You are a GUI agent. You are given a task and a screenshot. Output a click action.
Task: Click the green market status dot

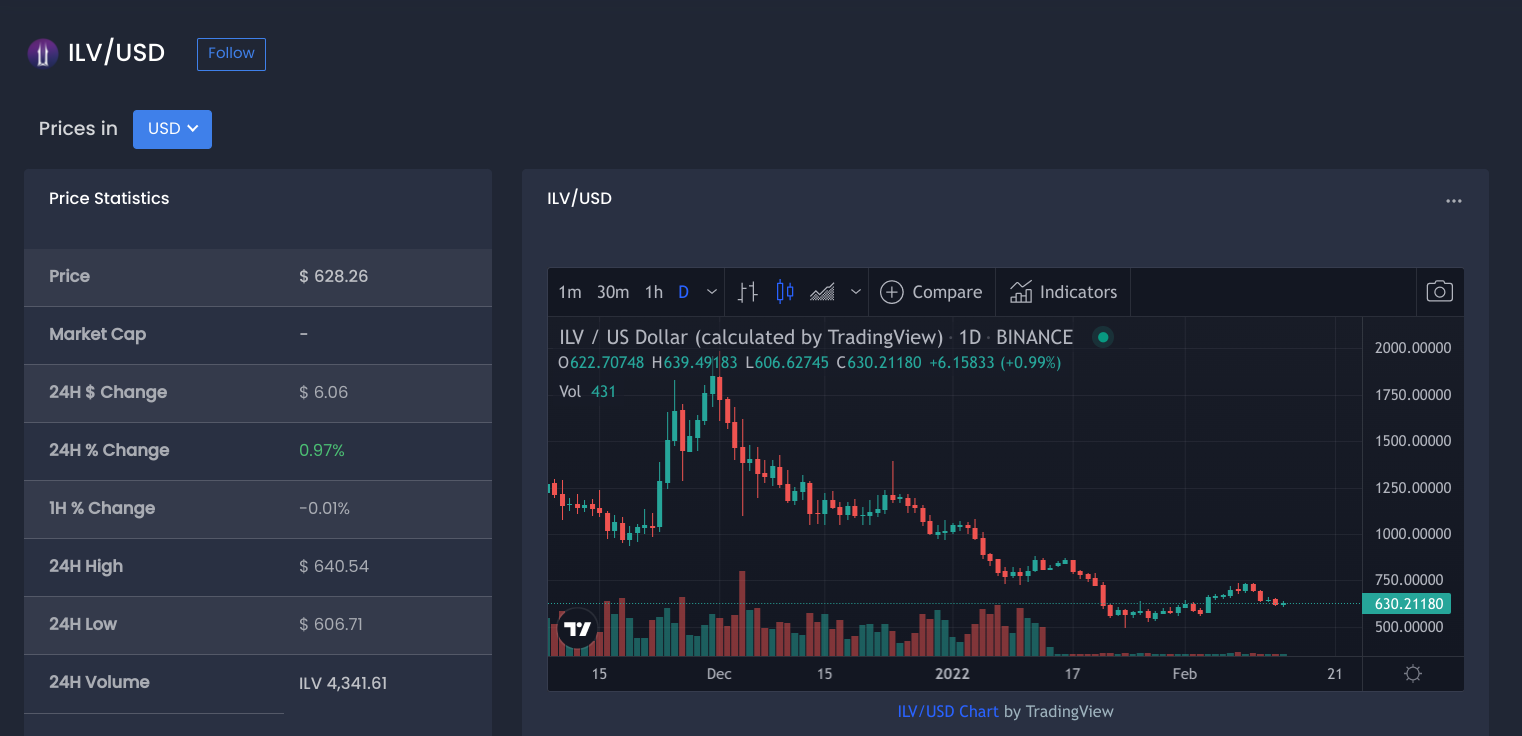tap(1103, 337)
